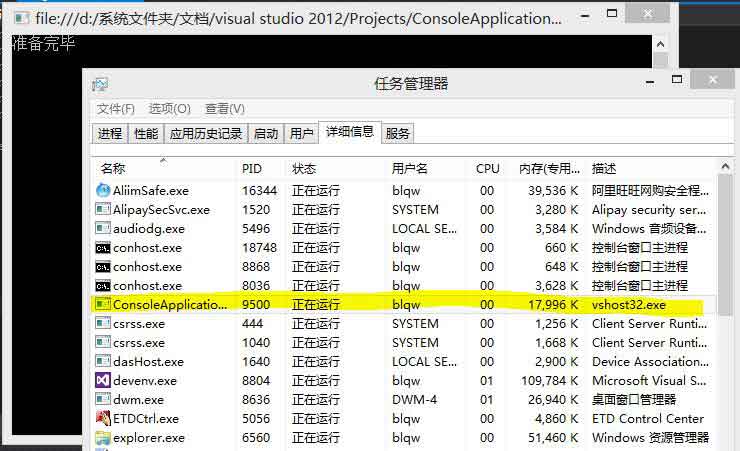Click PID value 9500
The image size is (740, 451).
256,305
